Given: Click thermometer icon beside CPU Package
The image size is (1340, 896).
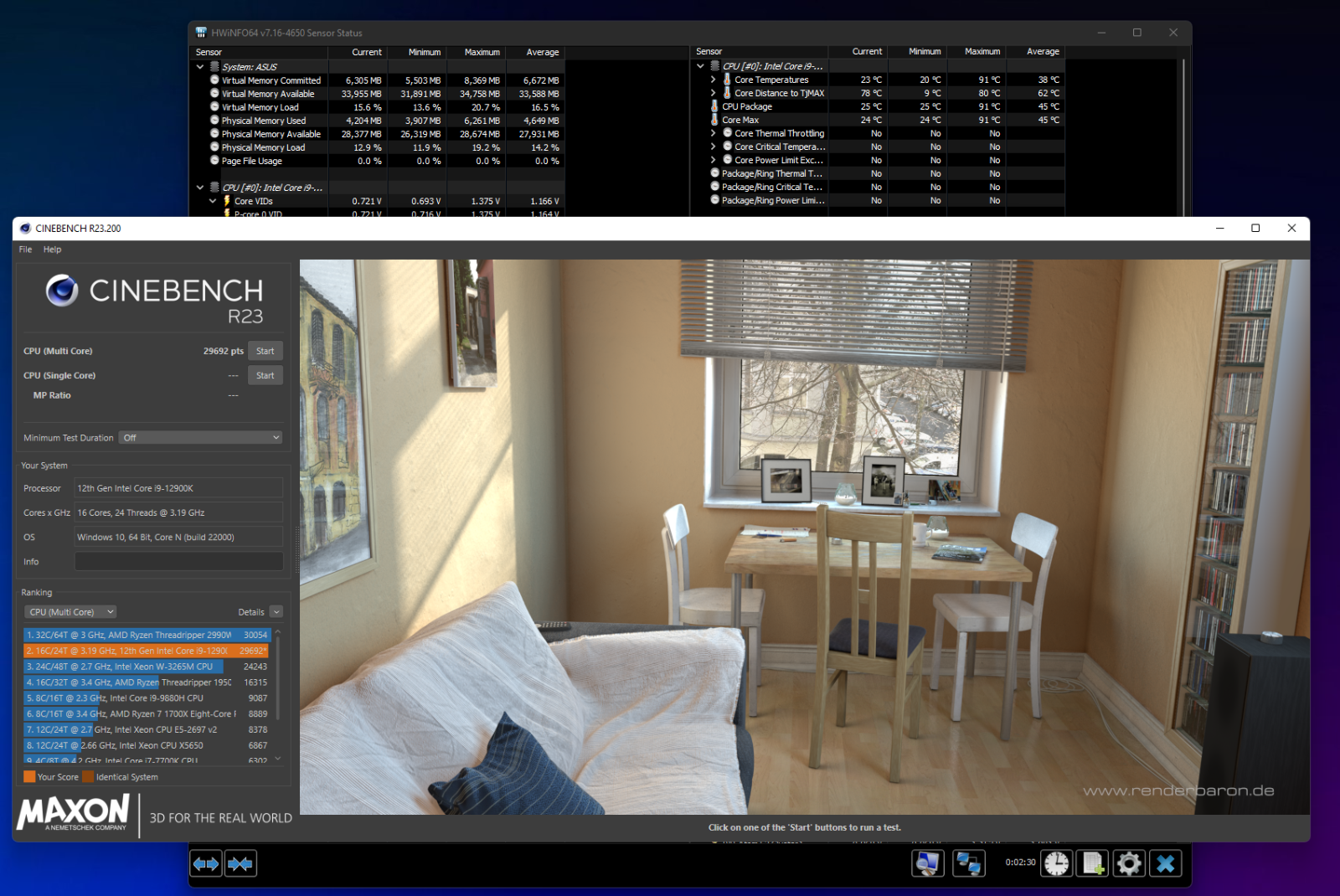Looking at the screenshot, I should [x=714, y=106].
